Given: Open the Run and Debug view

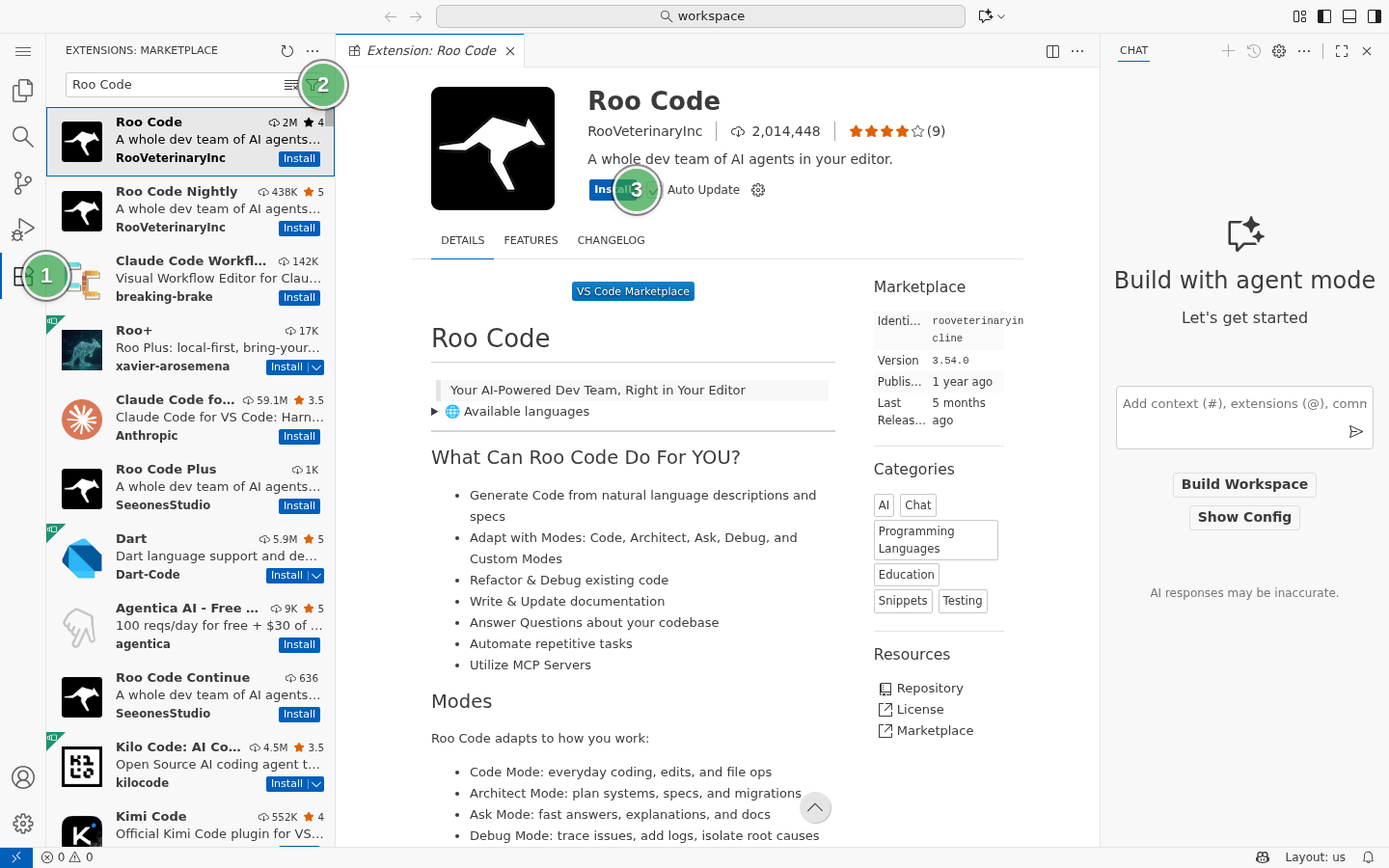Looking at the screenshot, I should point(23,229).
